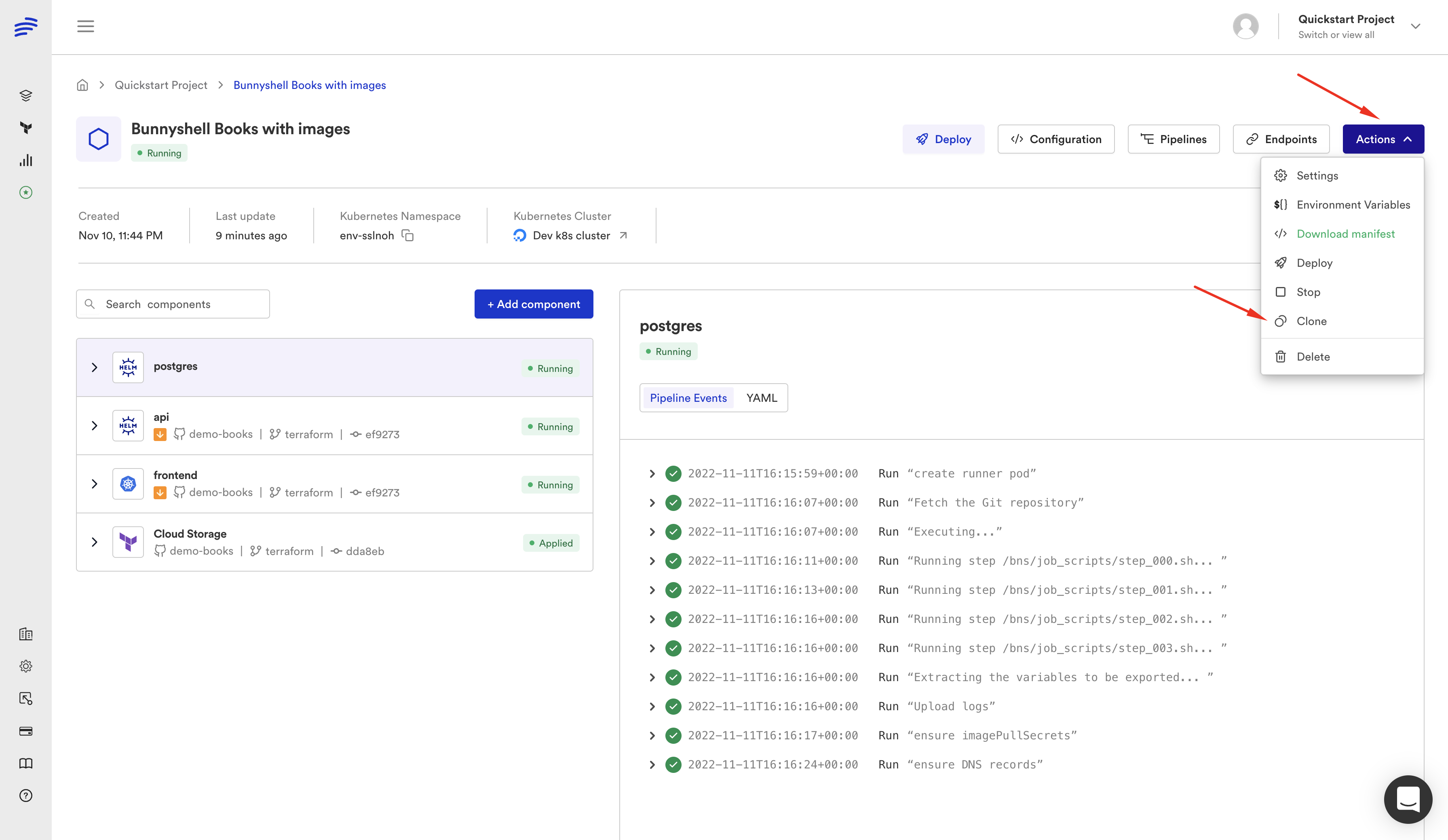1448x840 pixels.
Task: Click the help question mark icon
Action: coord(26,796)
